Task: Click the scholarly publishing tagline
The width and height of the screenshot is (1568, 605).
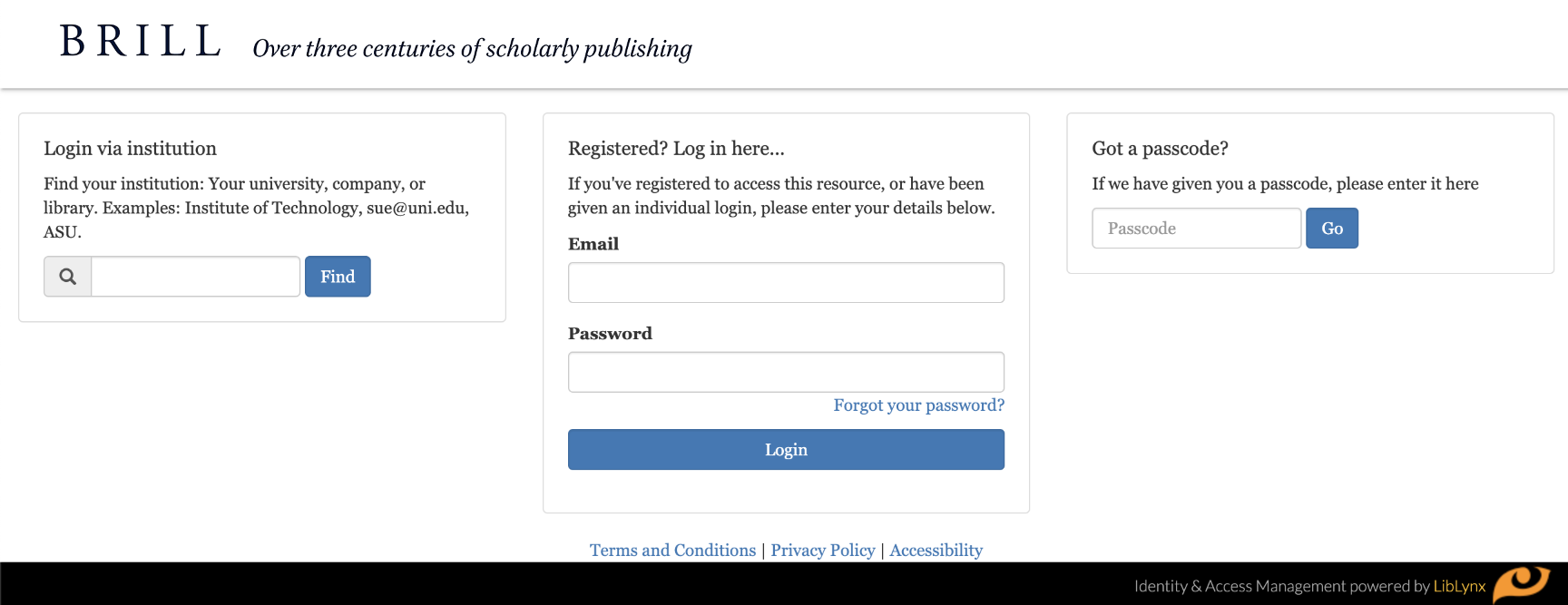Action: pos(472,48)
